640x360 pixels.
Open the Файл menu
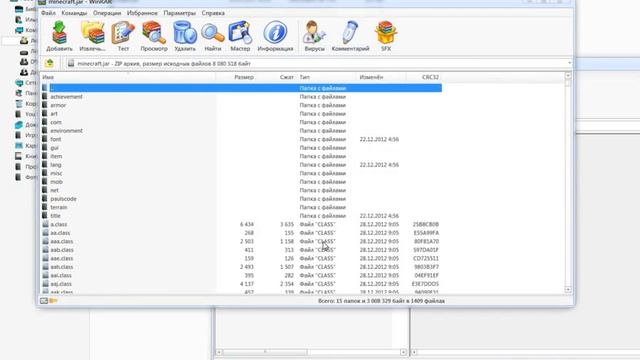48,13
